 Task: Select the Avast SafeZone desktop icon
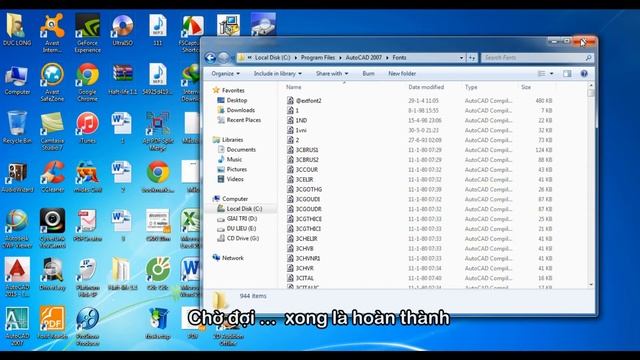pos(52,82)
